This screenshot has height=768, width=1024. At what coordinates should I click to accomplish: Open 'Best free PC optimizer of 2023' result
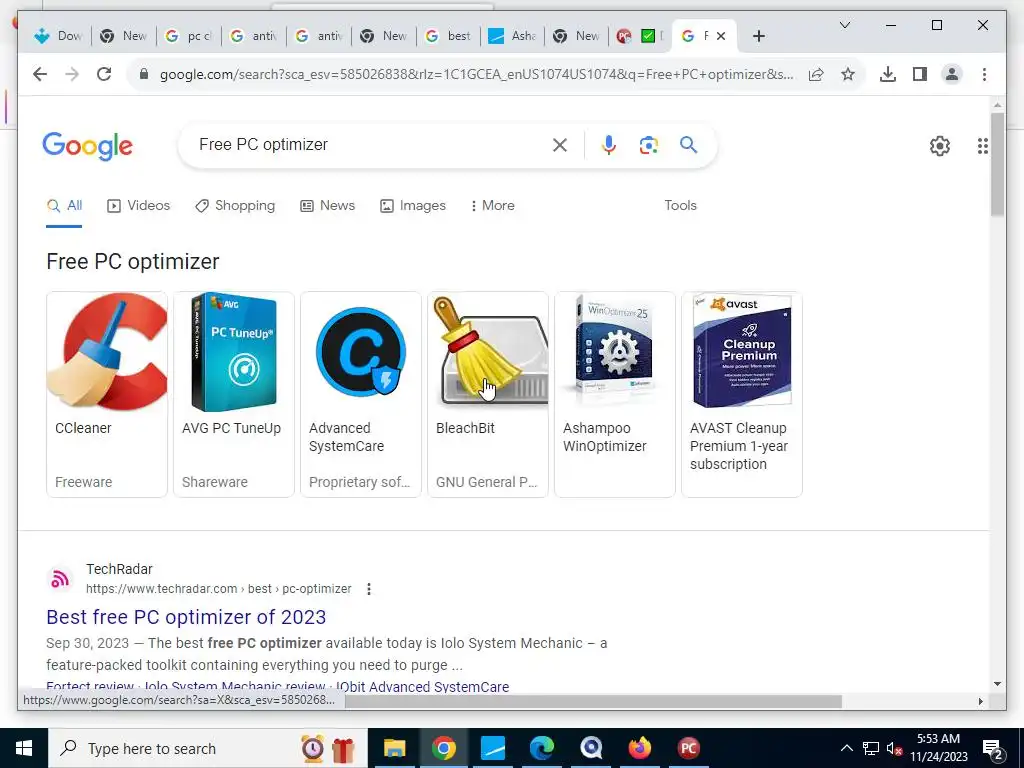186,617
